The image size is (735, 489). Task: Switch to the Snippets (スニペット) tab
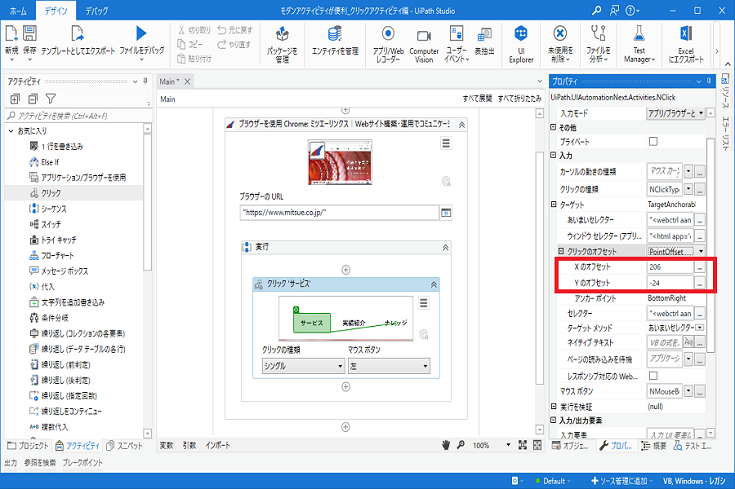click(125, 445)
